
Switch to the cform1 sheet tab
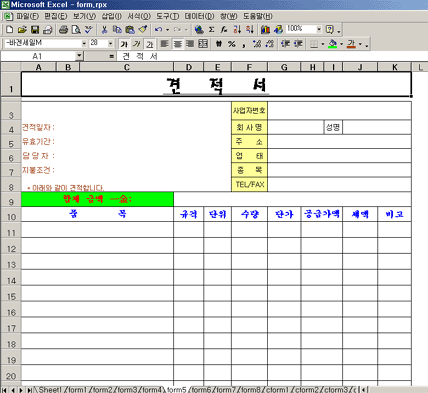(x=278, y=389)
